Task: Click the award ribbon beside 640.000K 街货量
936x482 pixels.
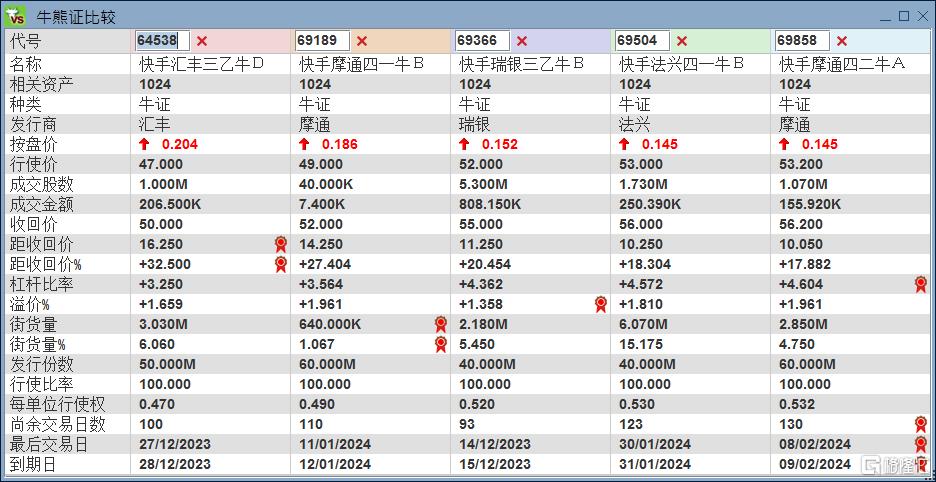Action: pyautogui.click(x=441, y=324)
